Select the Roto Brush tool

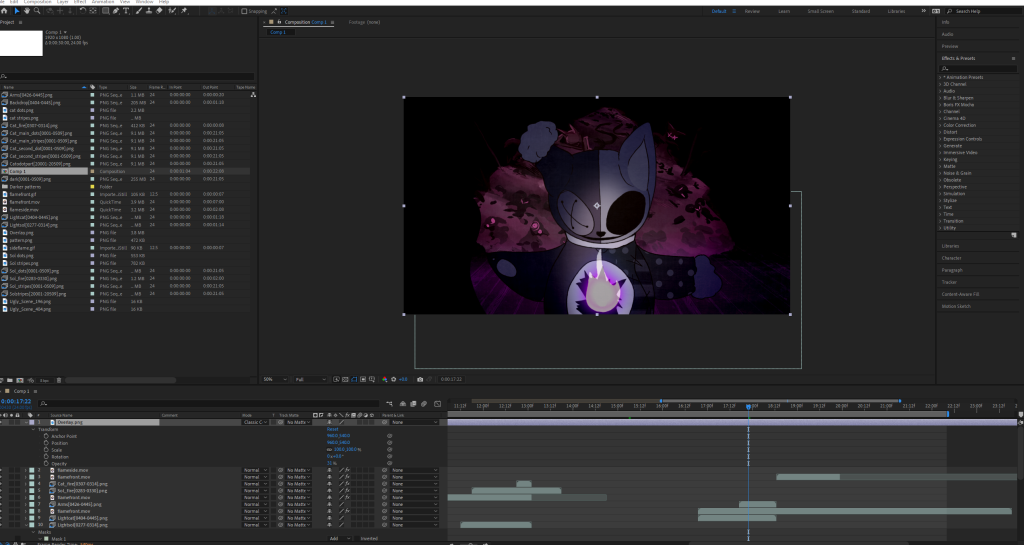pos(172,11)
